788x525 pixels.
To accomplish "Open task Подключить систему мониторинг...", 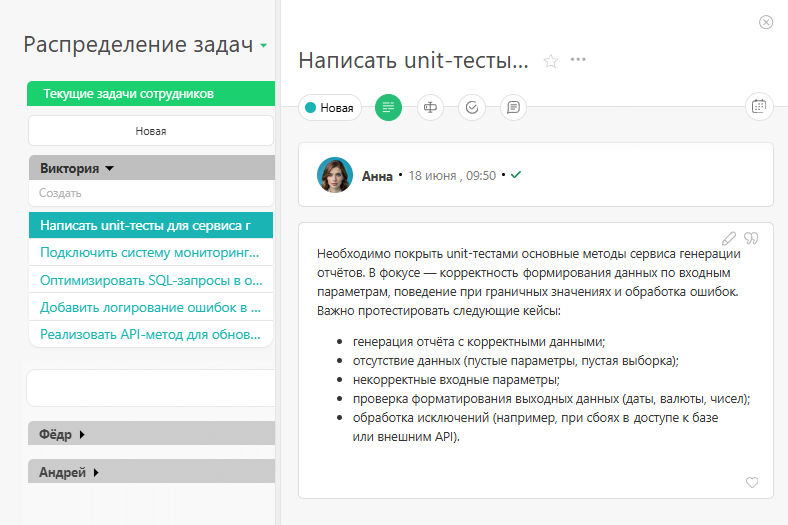I will coord(151,252).
